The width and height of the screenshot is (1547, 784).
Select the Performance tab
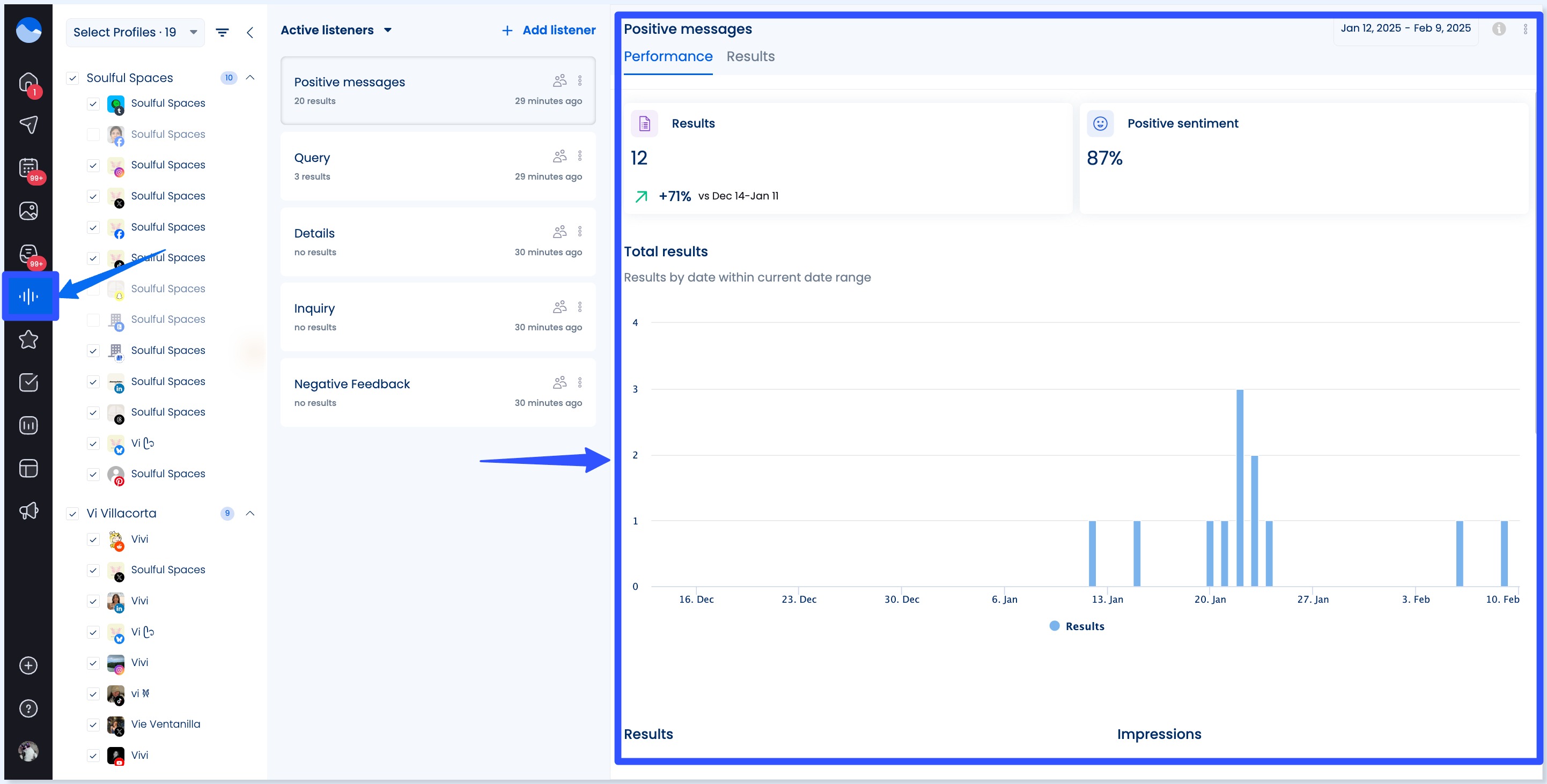click(668, 56)
